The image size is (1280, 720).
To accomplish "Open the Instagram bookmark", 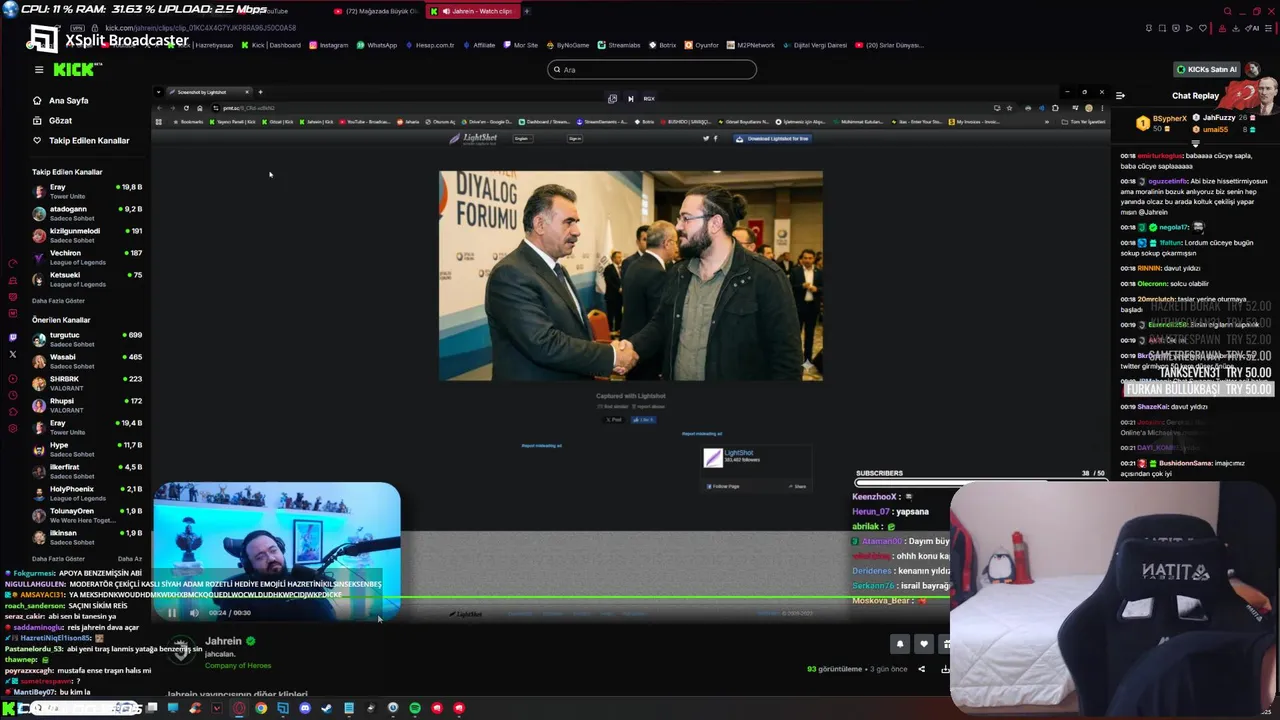I will point(329,45).
